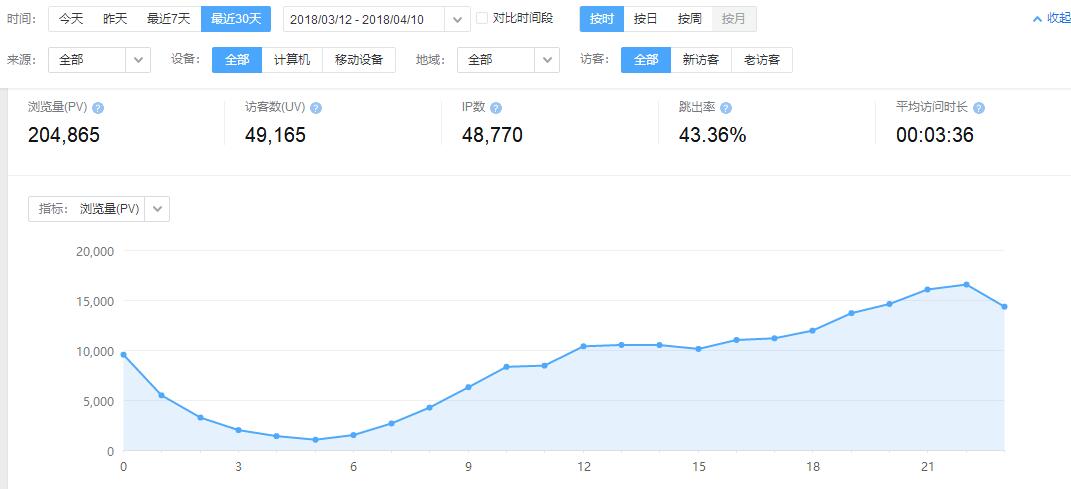Viewport: 1071px width, 489px height.
Task: Select 最近30天 time range
Action: [x=236, y=19]
